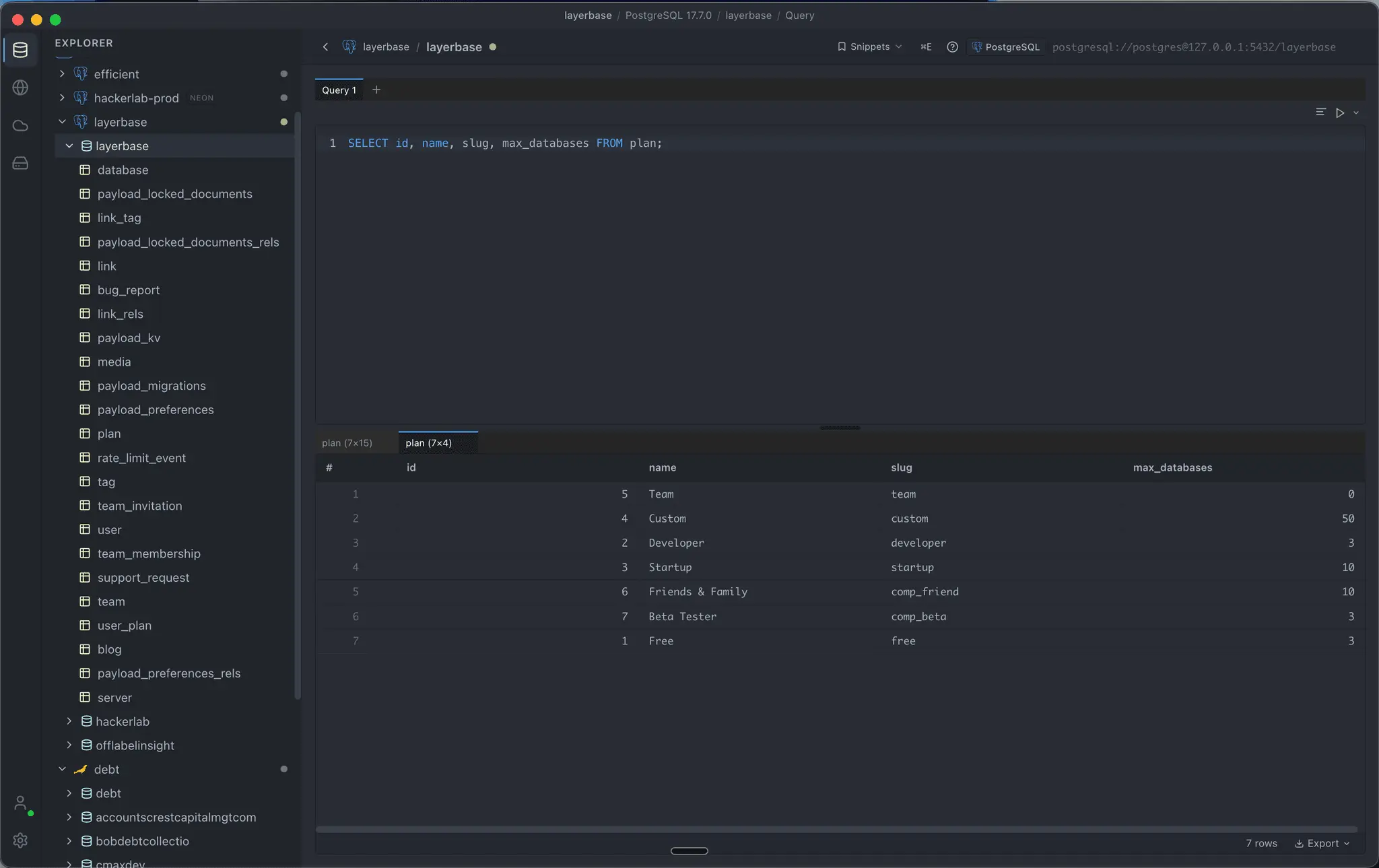
Task: Click the debt connection MySQL icon
Action: click(81, 769)
